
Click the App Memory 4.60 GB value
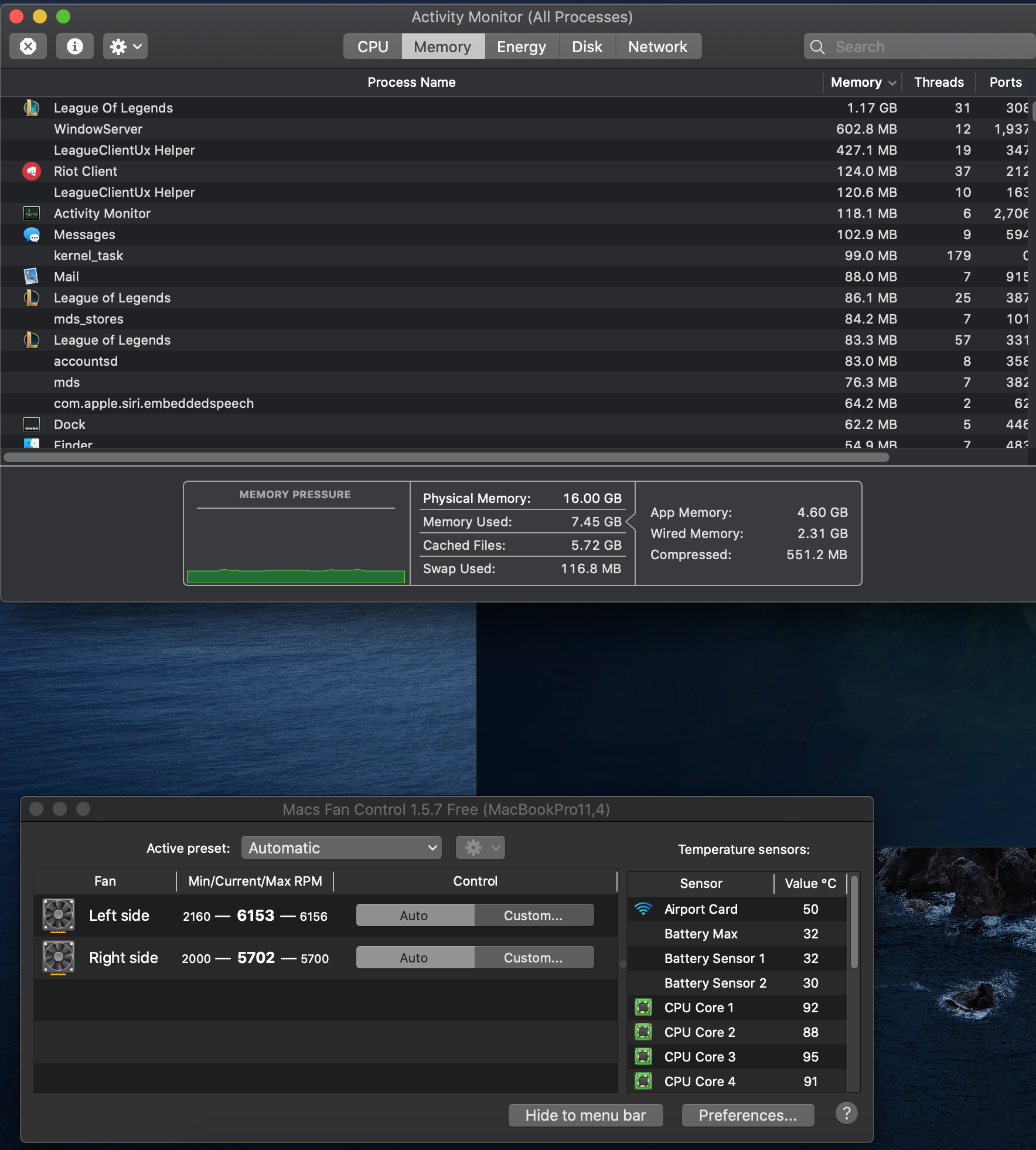coord(822,512)
